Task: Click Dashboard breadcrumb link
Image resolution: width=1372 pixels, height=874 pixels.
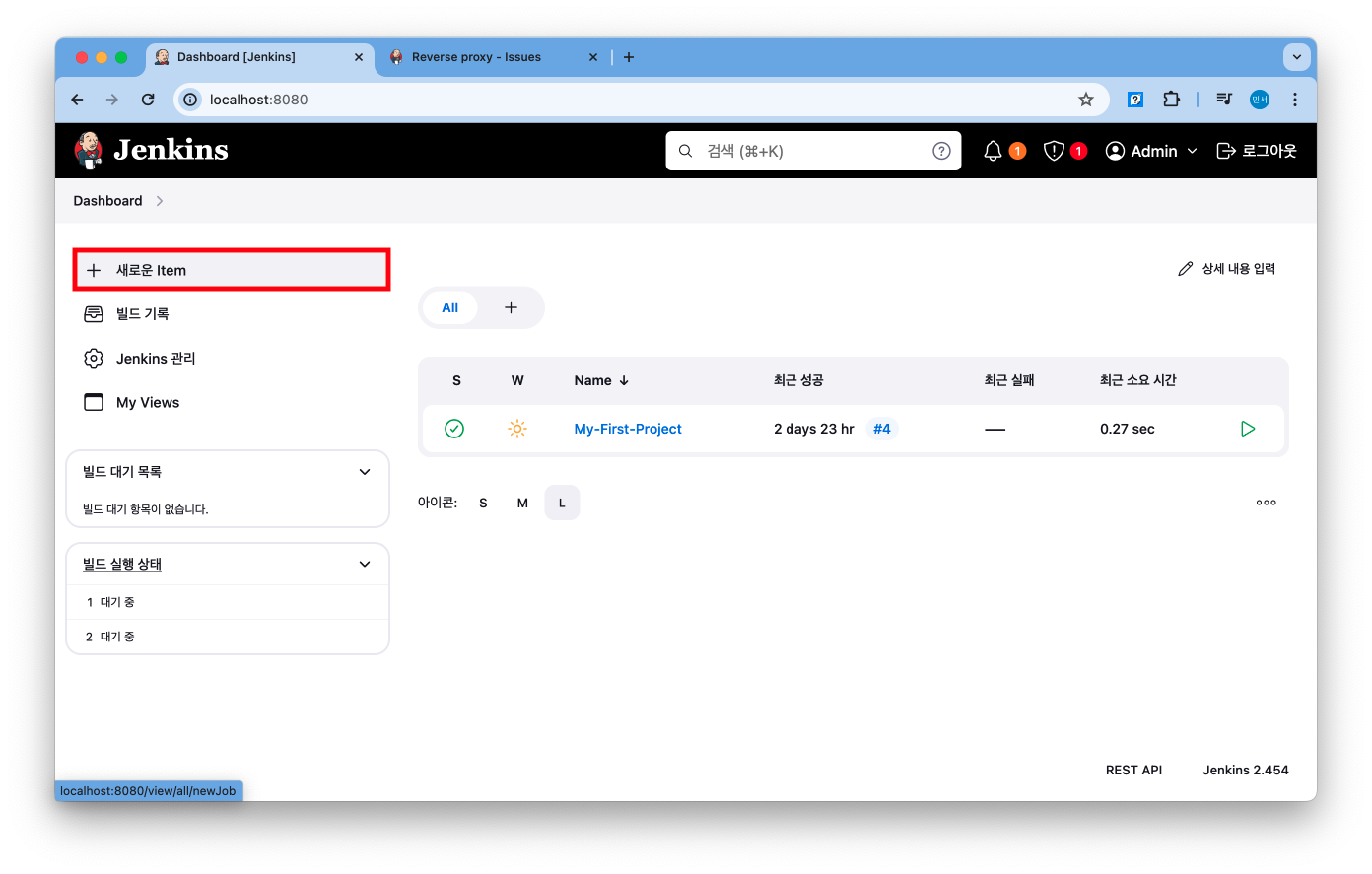Action: 107,201
